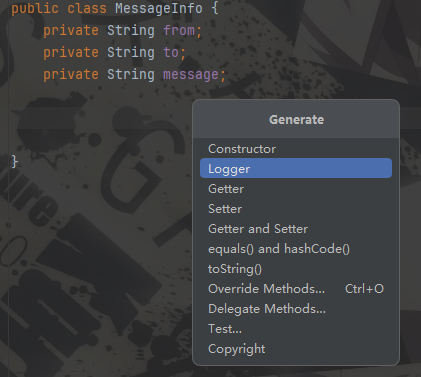The width and height of the screenshot is (421, 377).
Task: Select Getter and Setter option
Action: click(x=296, y=229)
